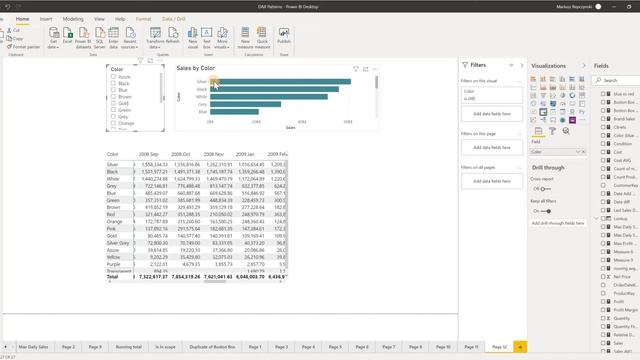
Task: Open the Get data menu in ribbon
Action: 53,38
